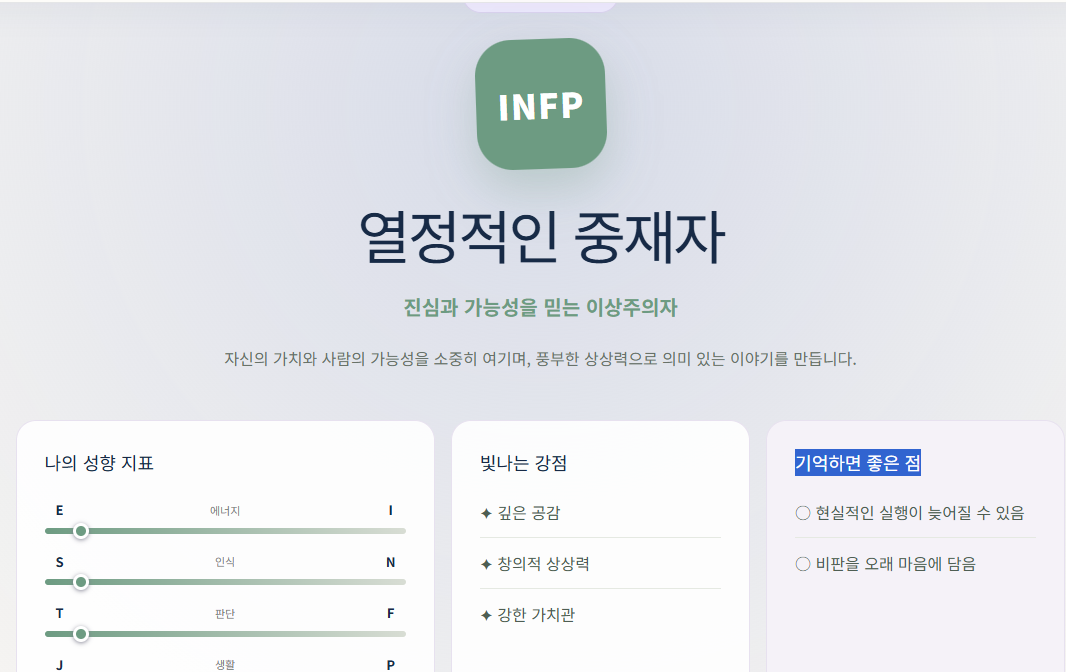The image size is (1066, 672).
Task: Click the sparkle icon beside 창의적 상상력
Action: point(486,565)
